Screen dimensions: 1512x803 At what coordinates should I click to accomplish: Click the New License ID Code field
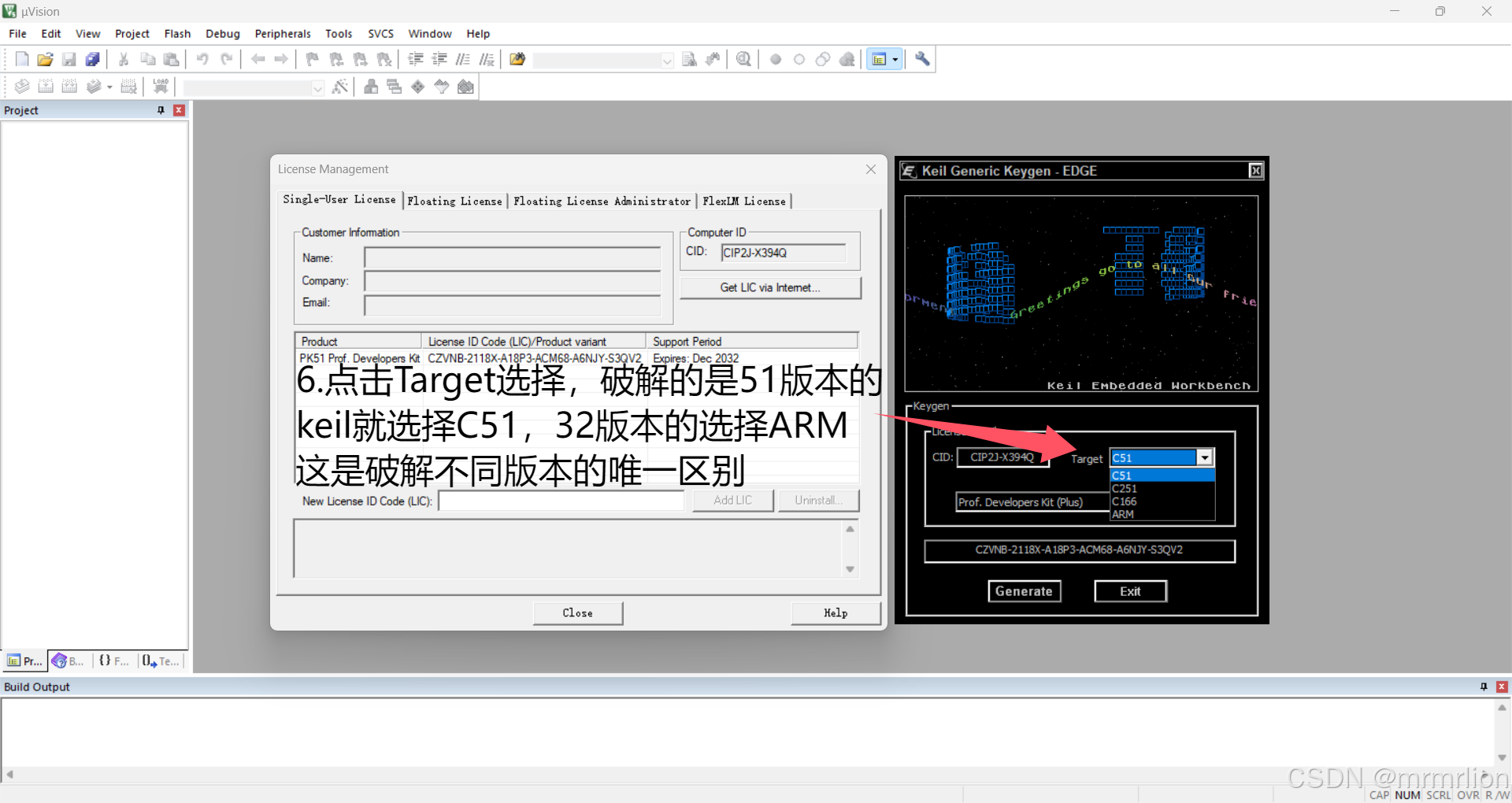point(561,501)
